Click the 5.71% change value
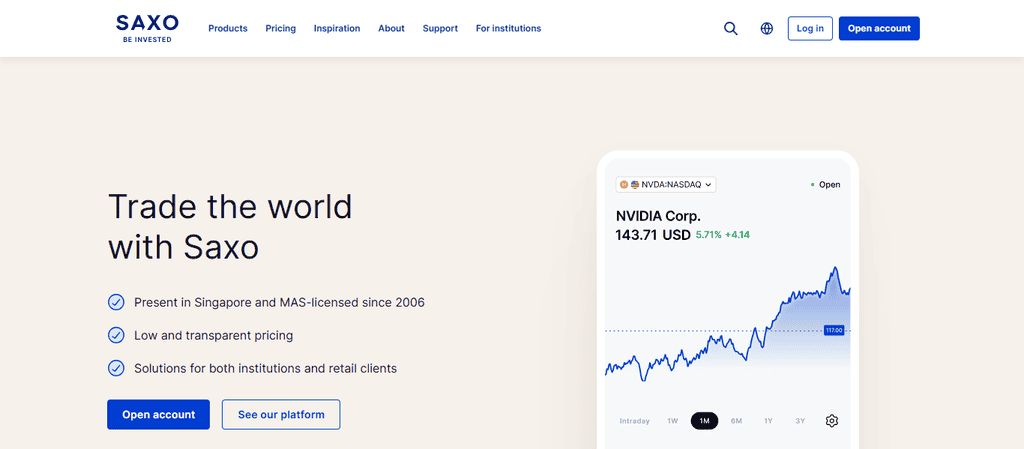This screenshot has height=449, width=1024. [709, 235]
